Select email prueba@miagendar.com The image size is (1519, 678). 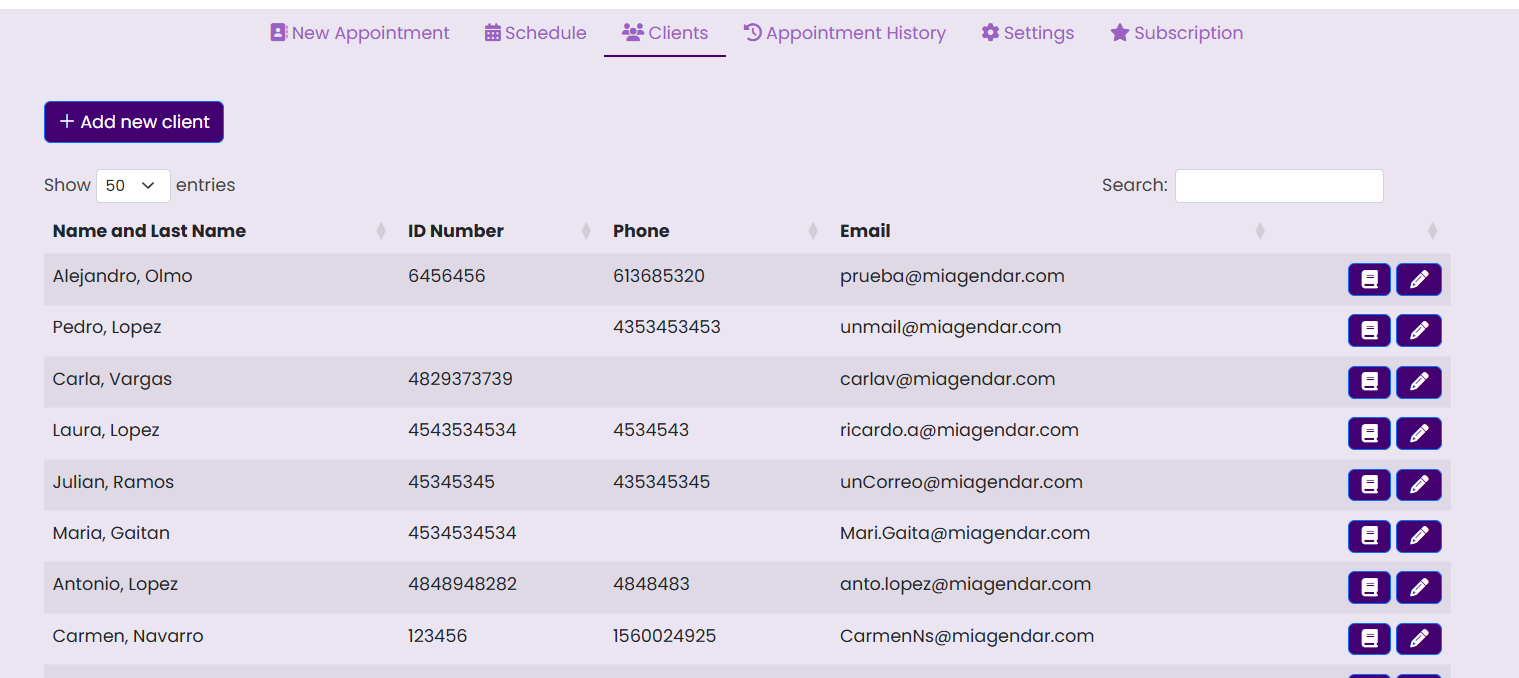[x=952, y=276]
